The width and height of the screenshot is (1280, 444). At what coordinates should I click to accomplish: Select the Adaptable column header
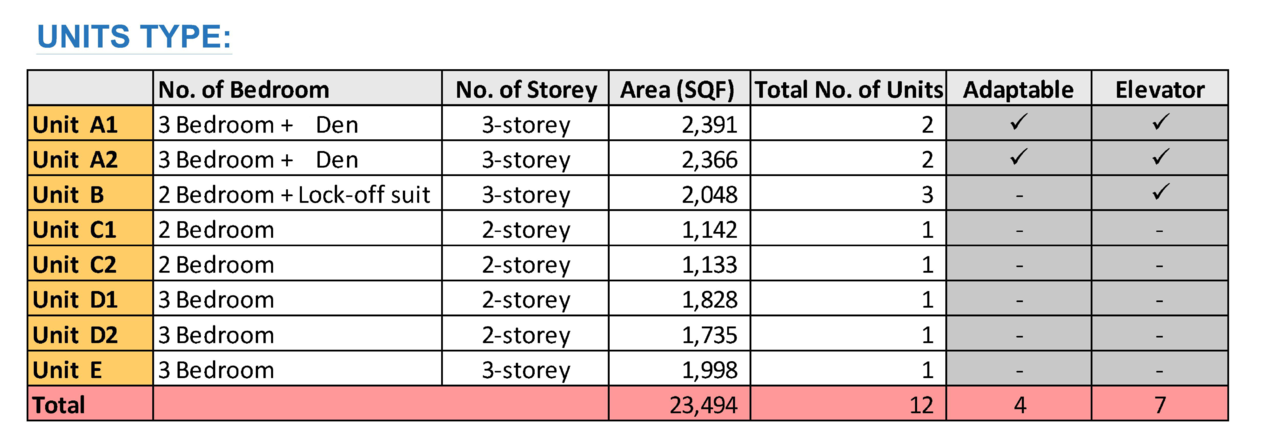[1018, 89]
